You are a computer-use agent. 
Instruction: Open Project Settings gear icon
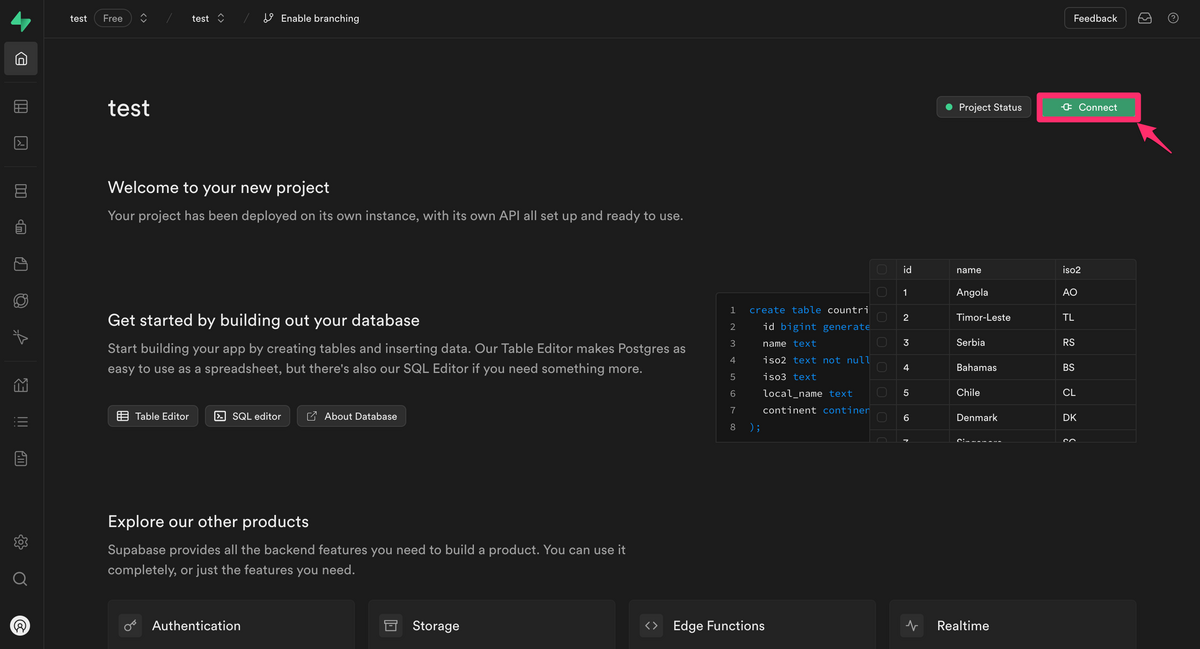[x=21, y=542]
